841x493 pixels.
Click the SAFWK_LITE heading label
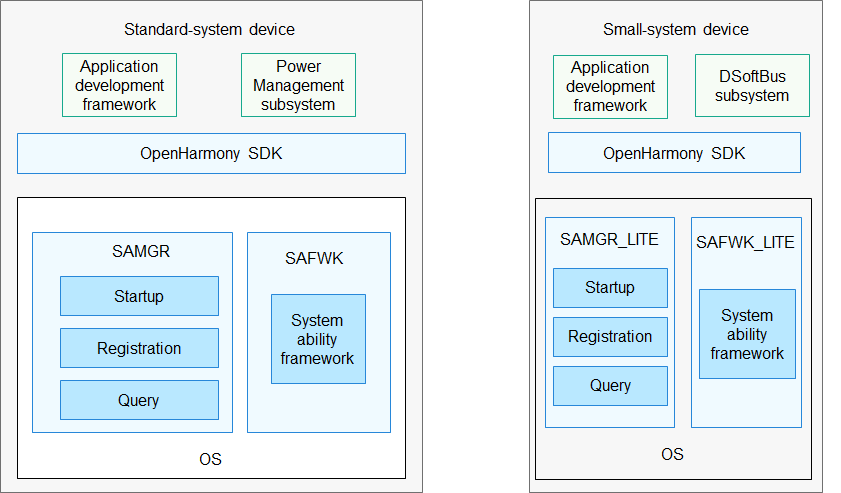pos(745,242)
